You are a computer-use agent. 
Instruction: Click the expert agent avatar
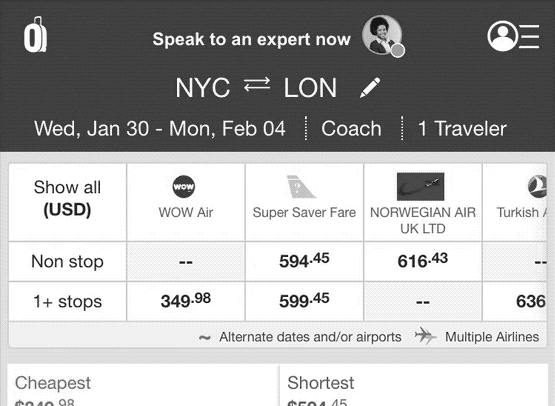coord(383,35)
